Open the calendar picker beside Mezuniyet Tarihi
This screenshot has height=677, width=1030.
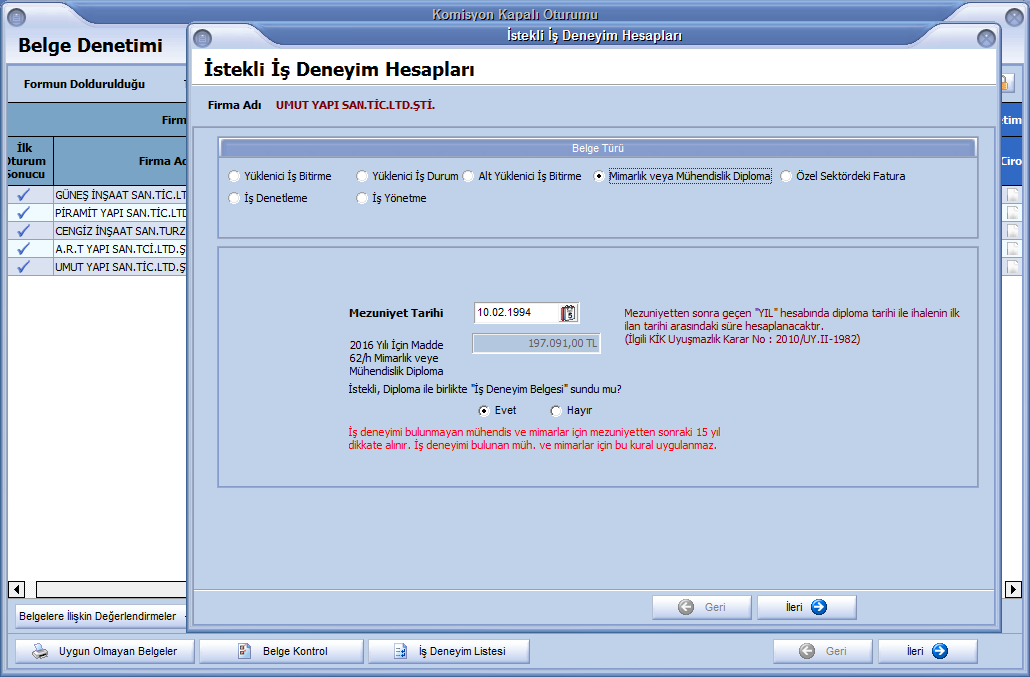569,313
